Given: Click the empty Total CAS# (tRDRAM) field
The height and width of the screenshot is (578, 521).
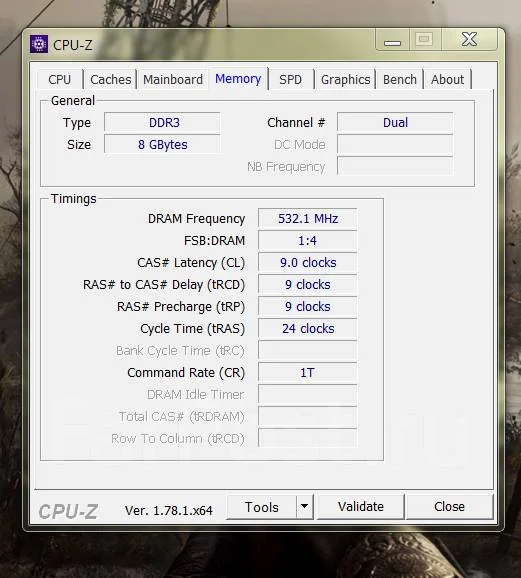Looking at the screenshot, I should [308, 417].
